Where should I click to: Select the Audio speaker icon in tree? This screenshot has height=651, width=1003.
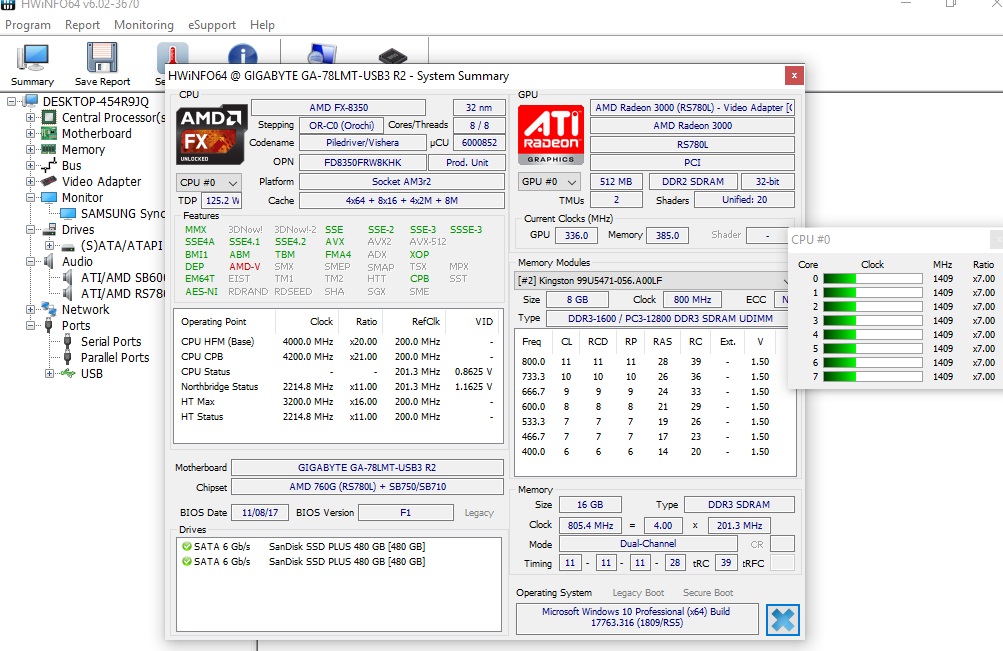pyautogui.click(x=49, y=262)
